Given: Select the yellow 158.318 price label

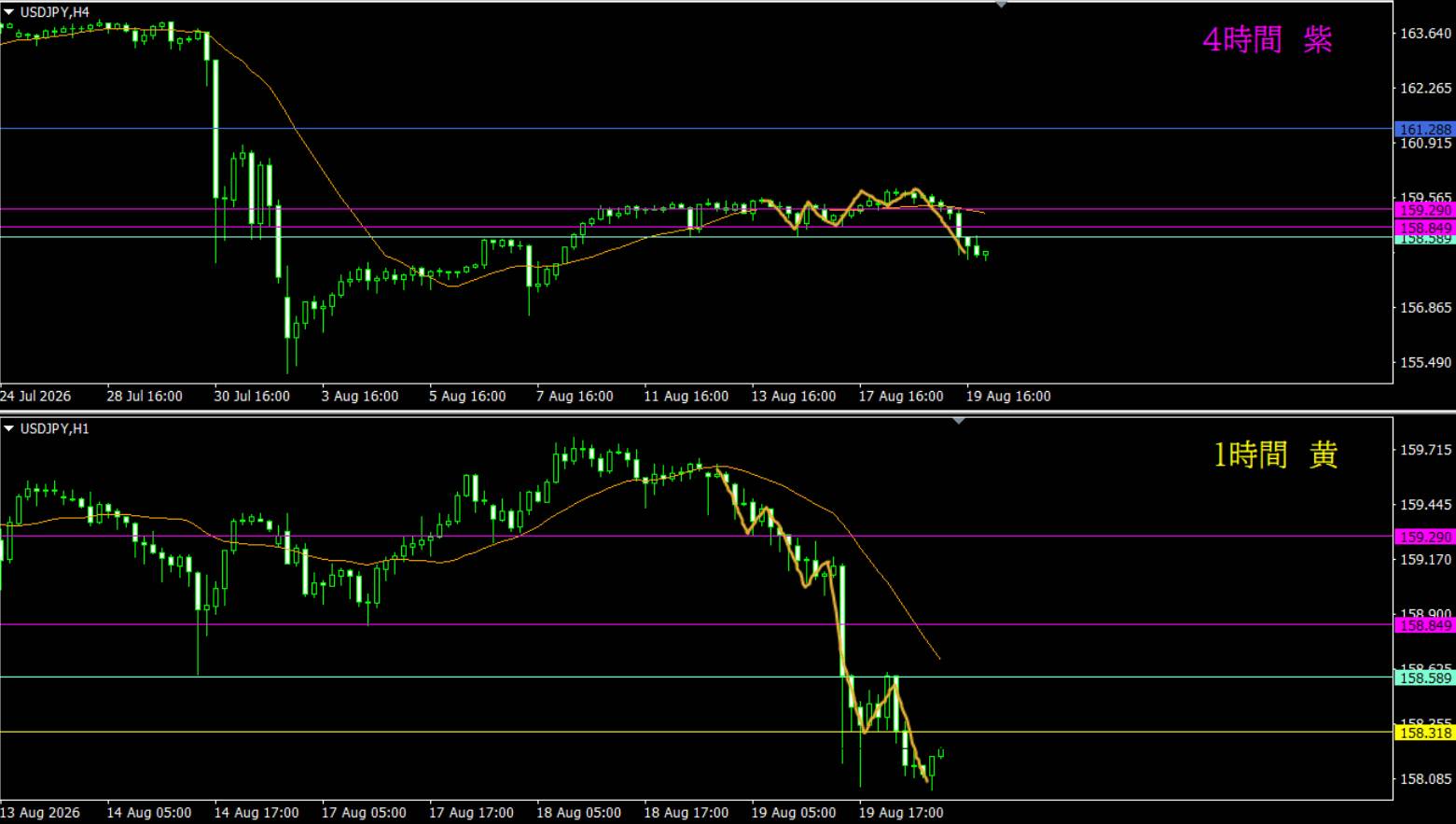Looking at the screenshot, I should tap(1425, 733).
